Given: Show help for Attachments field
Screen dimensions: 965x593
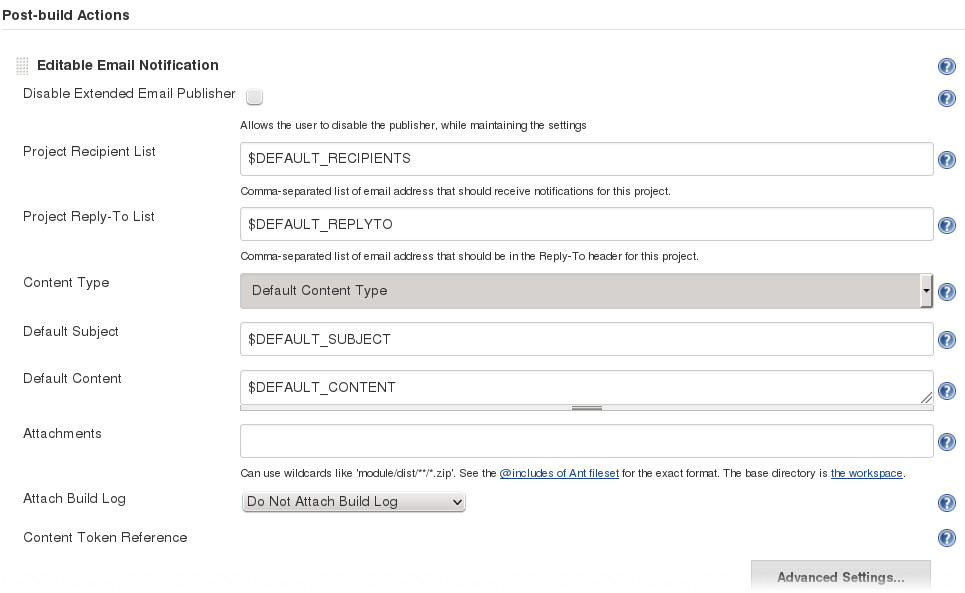Looking at the screenshot, I should 946,442.
